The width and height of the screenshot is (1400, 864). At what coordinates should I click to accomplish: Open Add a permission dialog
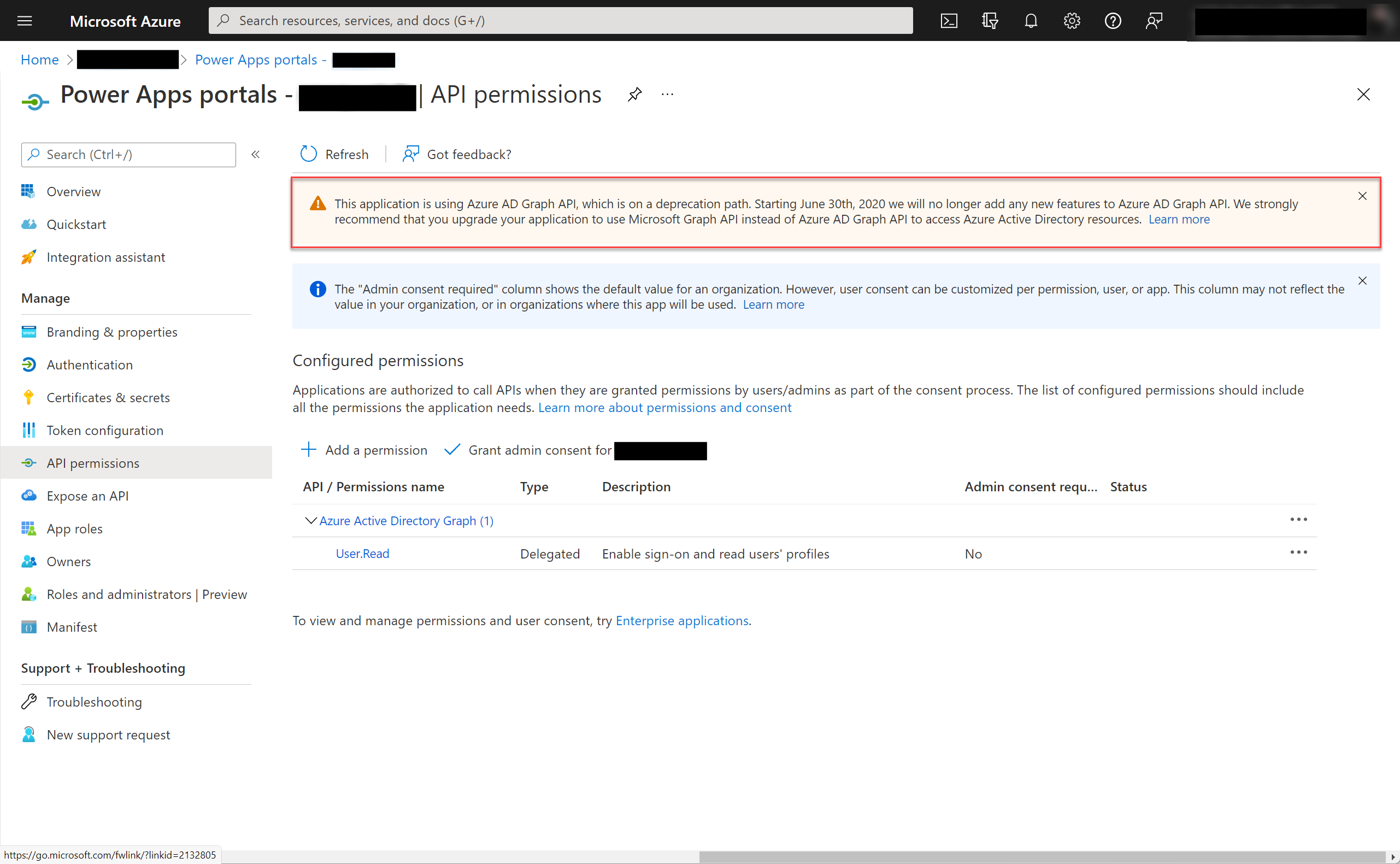pyautogui.click(x=365, y=449)
